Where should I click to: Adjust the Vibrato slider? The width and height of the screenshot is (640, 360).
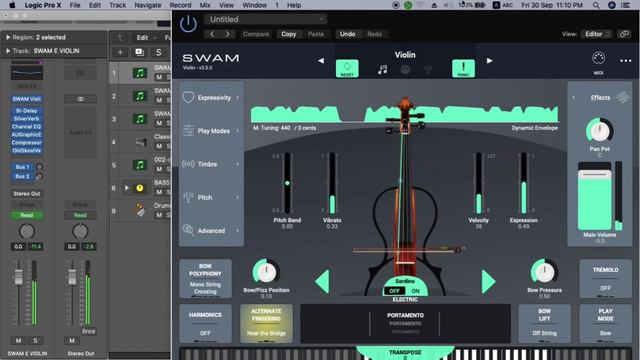332,183
